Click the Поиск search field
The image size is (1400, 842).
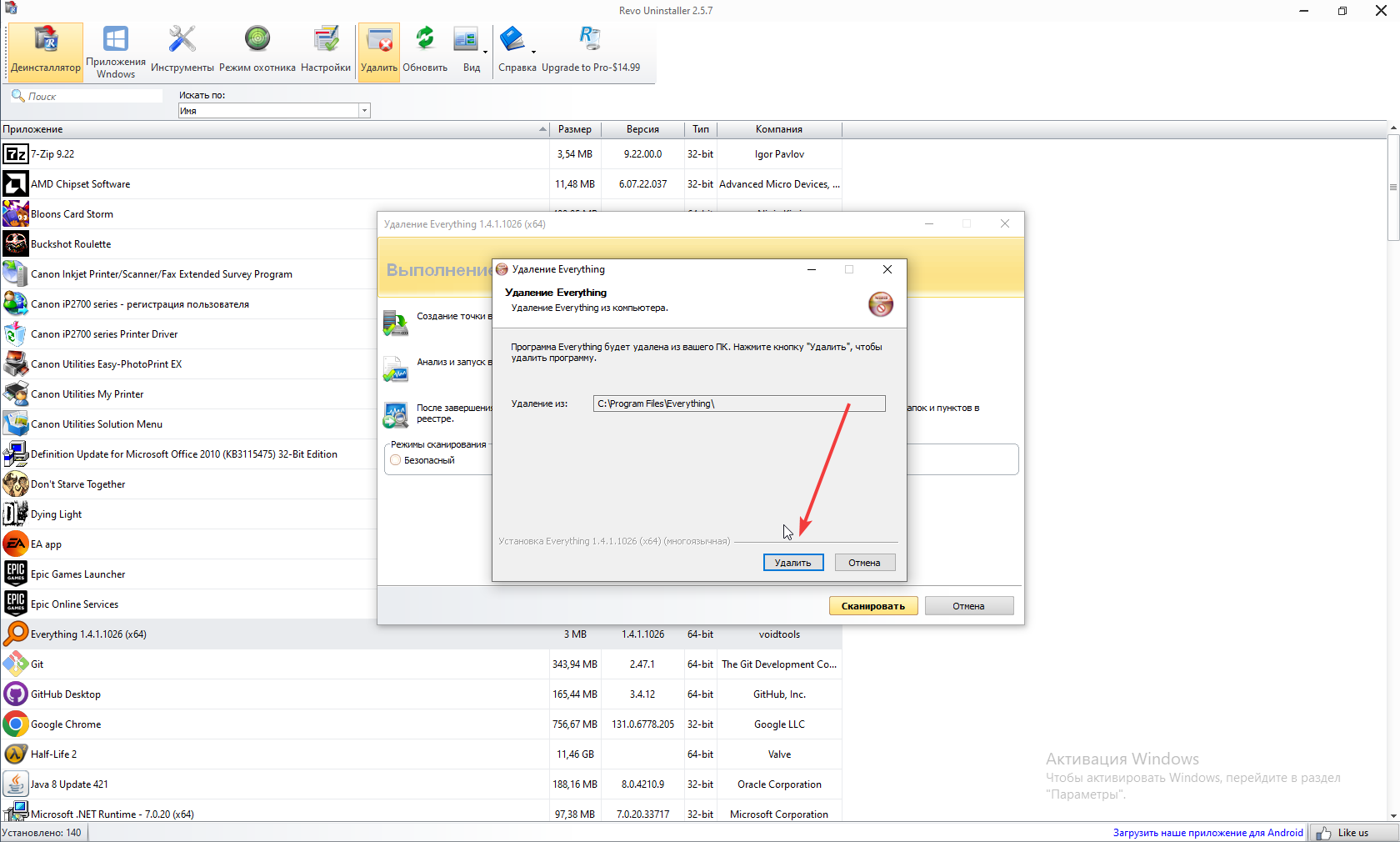click(x=87, y=96)
